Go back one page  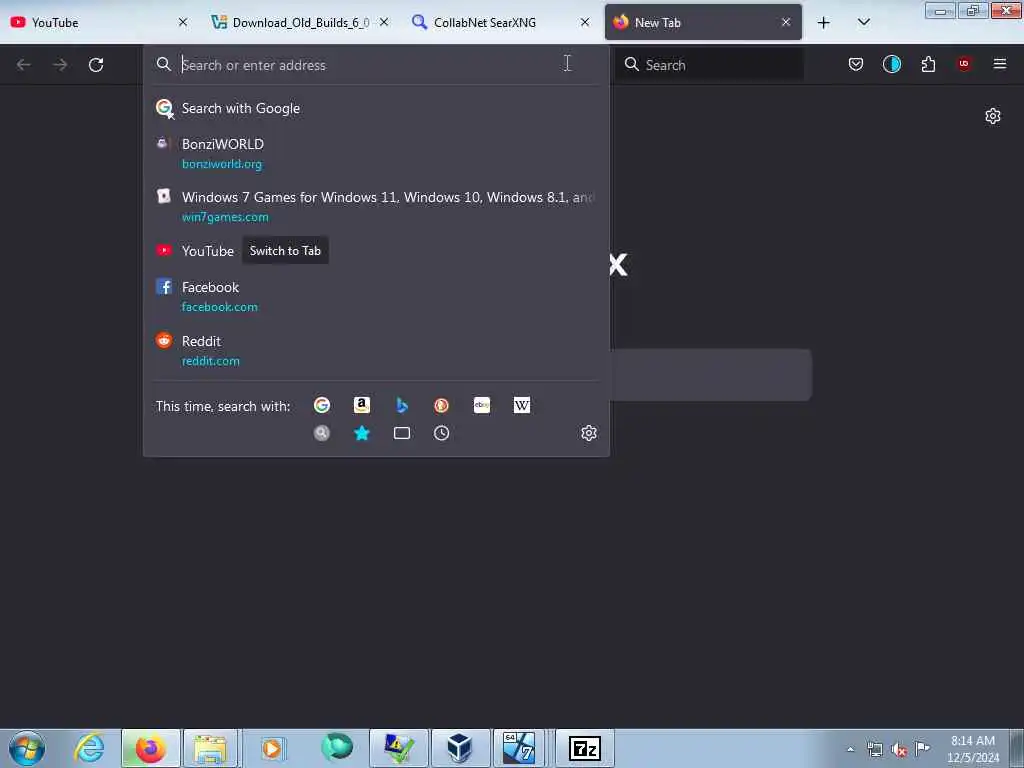24,65
